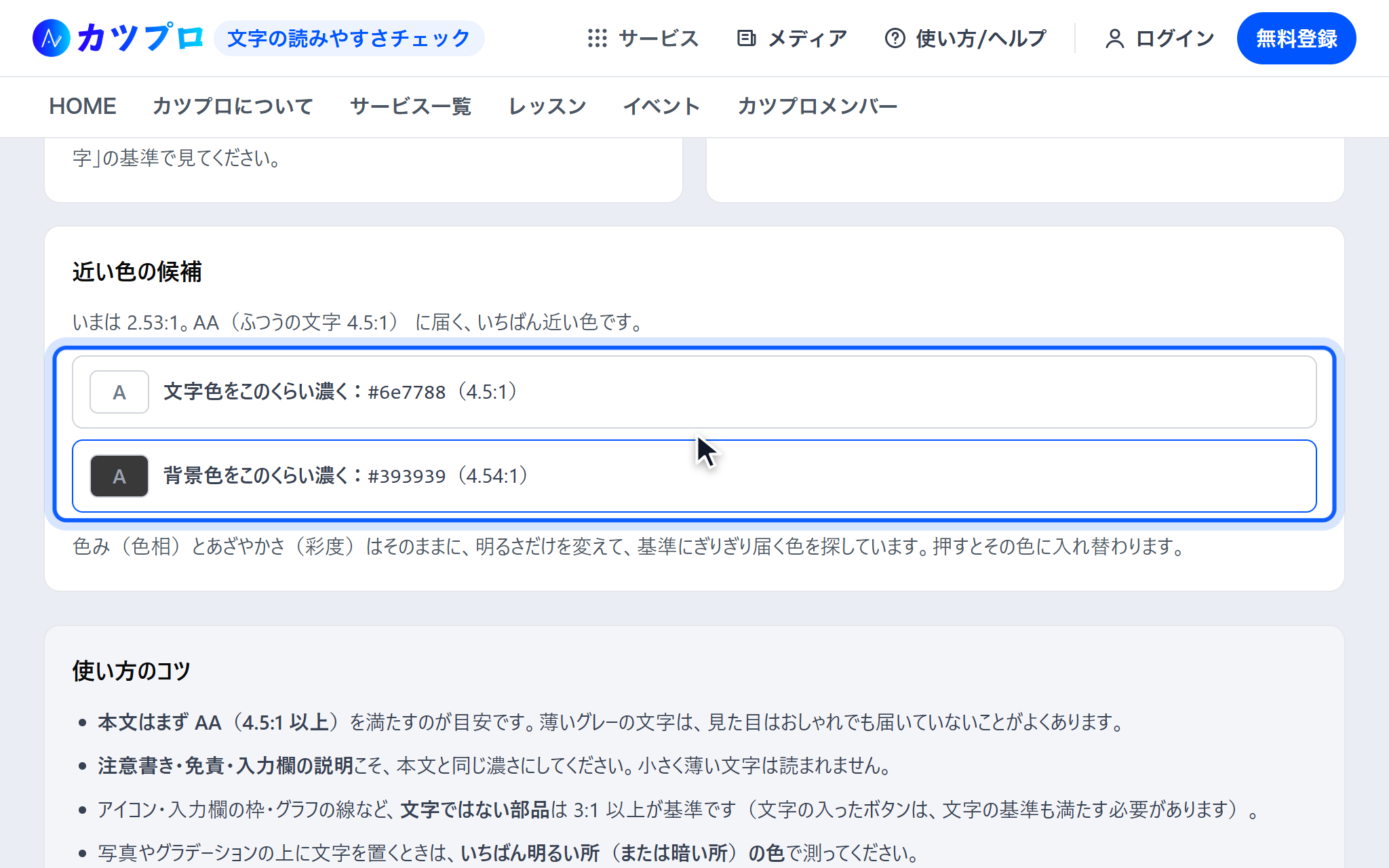This screenshot has width=1389, height=868.
Task: Open カツプロメンバー navigation item
Action: [x=817, y=106]
